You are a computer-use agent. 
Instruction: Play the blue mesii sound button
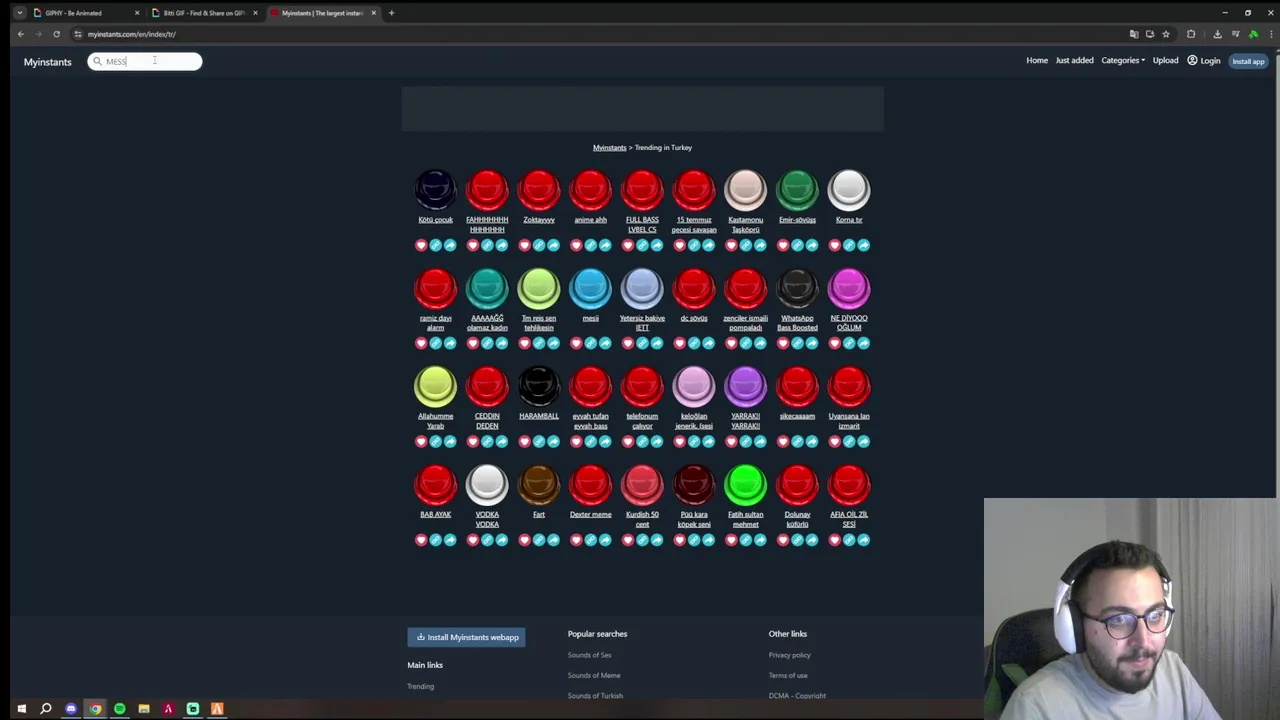(x=590, y=288)
